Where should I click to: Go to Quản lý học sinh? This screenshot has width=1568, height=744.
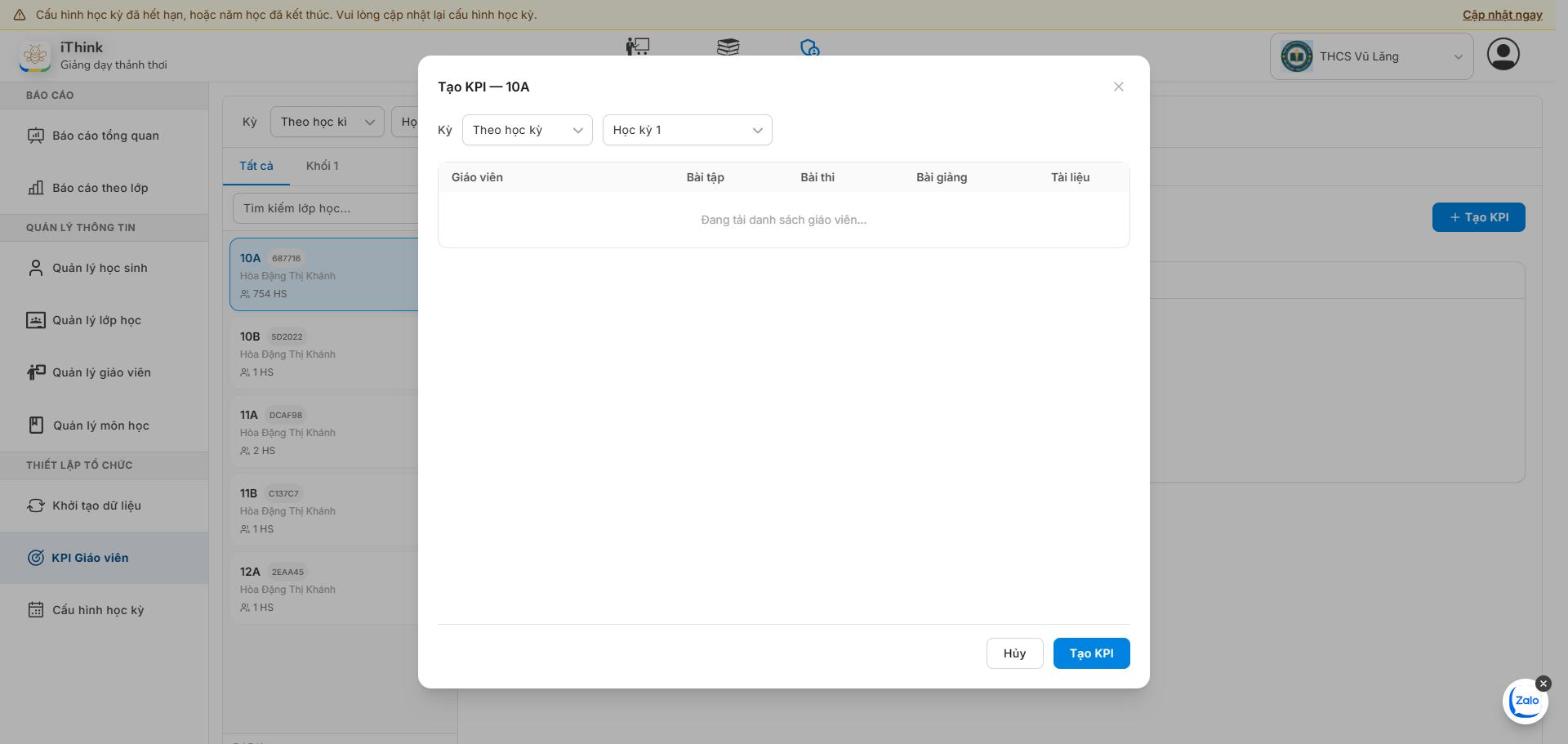[104, 268]
